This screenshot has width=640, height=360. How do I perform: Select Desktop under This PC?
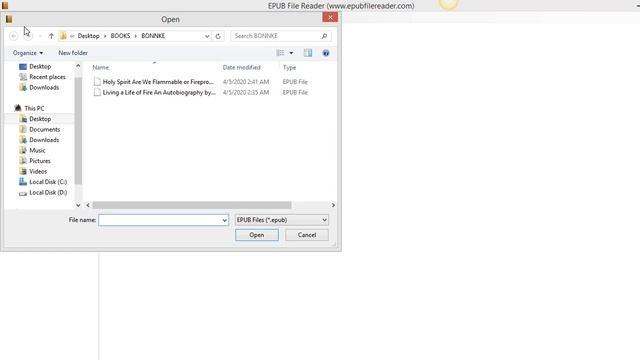(40, 119)
